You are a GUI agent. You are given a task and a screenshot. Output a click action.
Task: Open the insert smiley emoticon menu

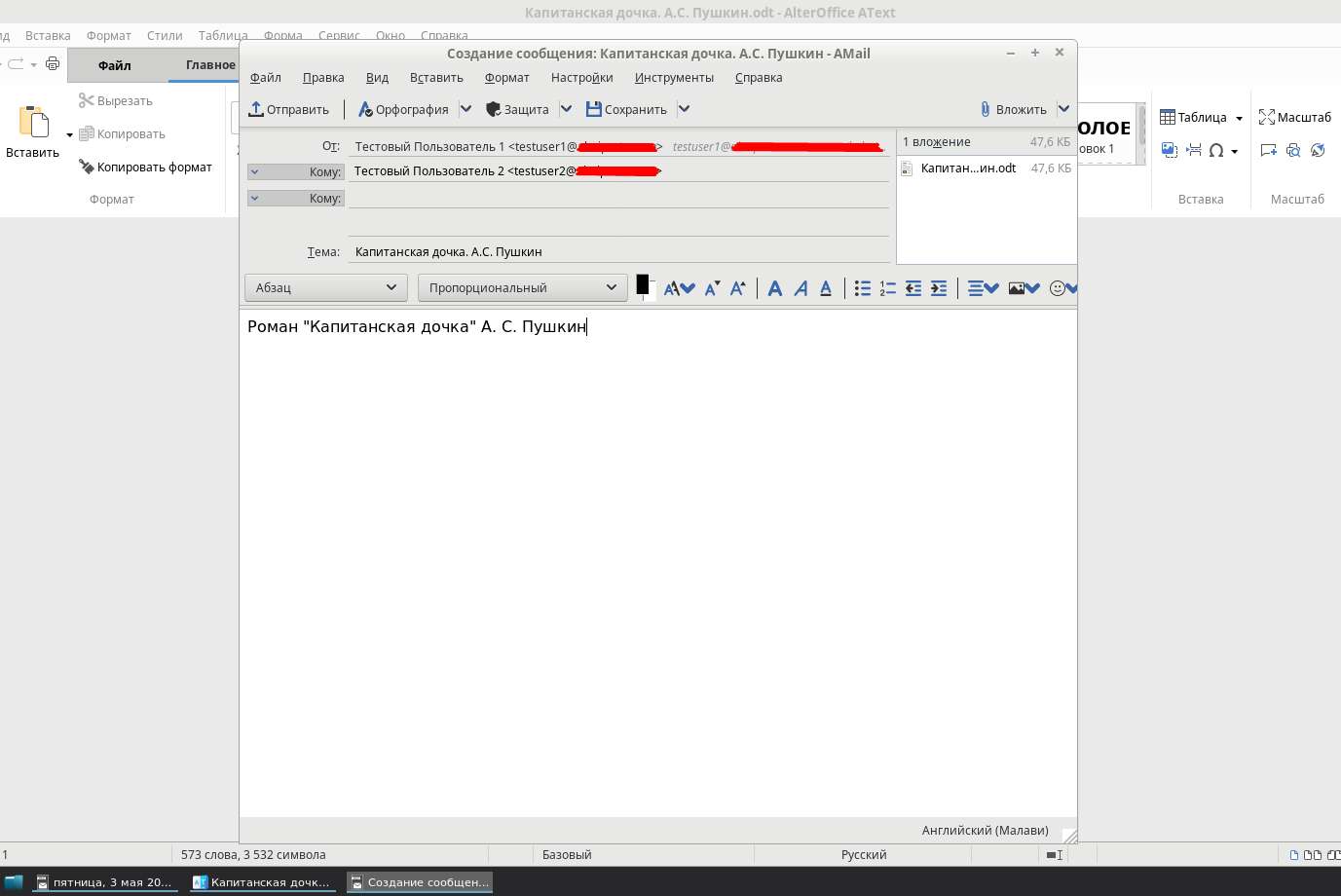[1062, 288]
